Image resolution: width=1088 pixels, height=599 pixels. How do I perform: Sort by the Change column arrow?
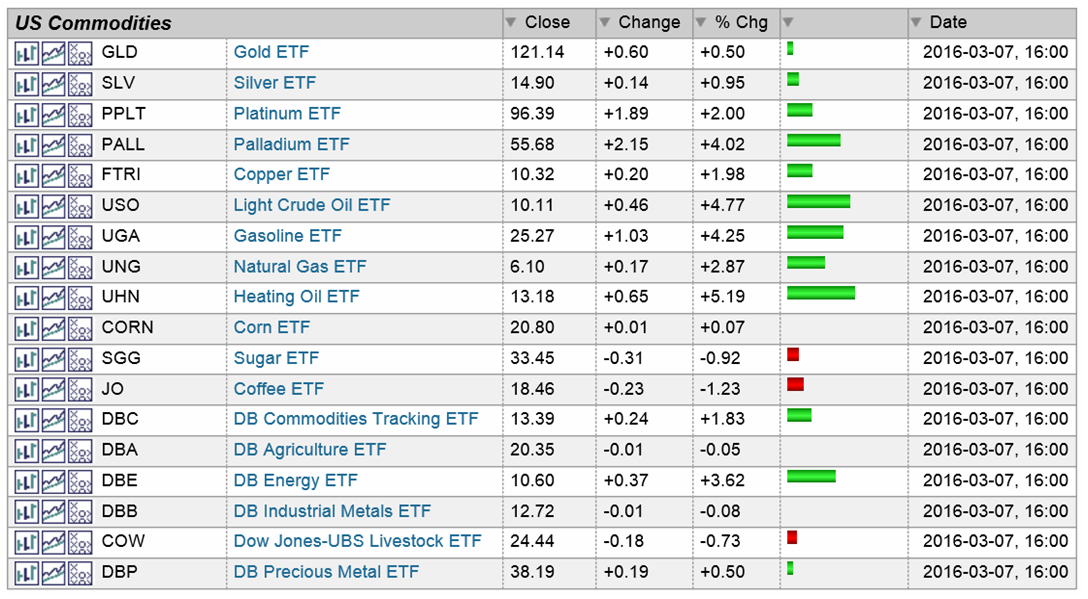[x=606, y=23]
